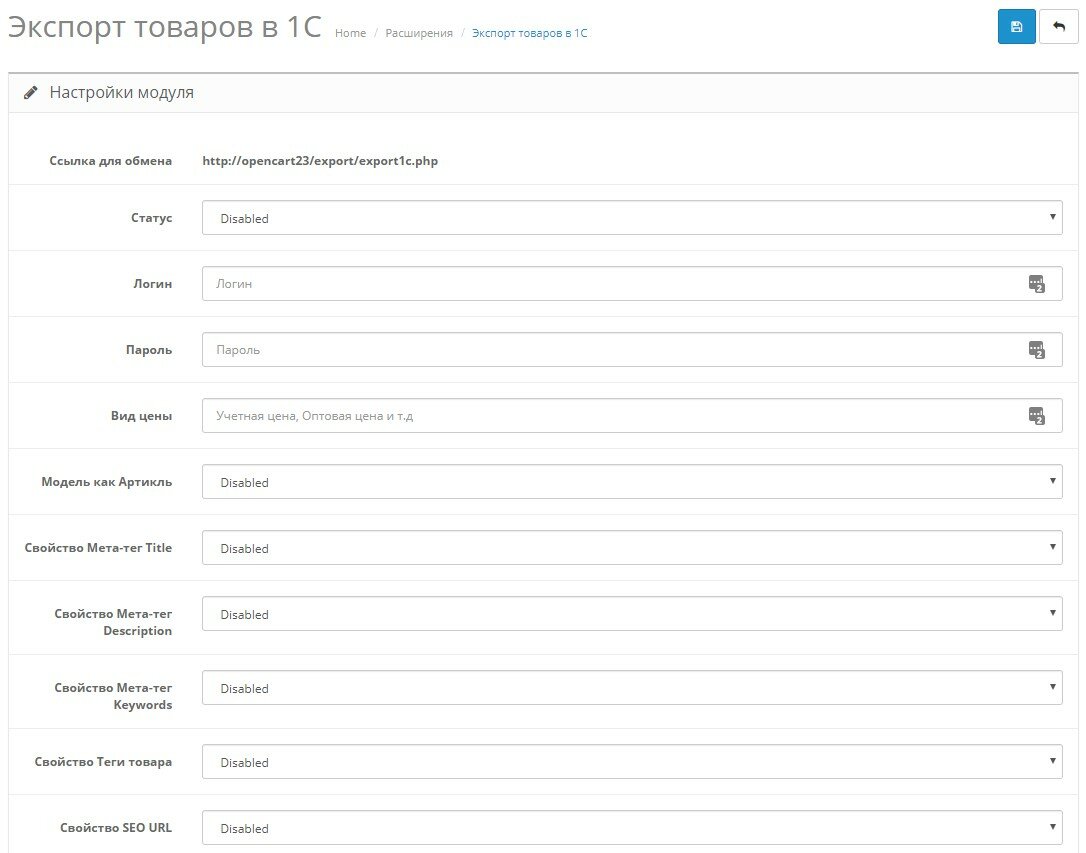Open the Статус dropdown
The width and height of the screenshot is (1086, 853).
point(632,218)
